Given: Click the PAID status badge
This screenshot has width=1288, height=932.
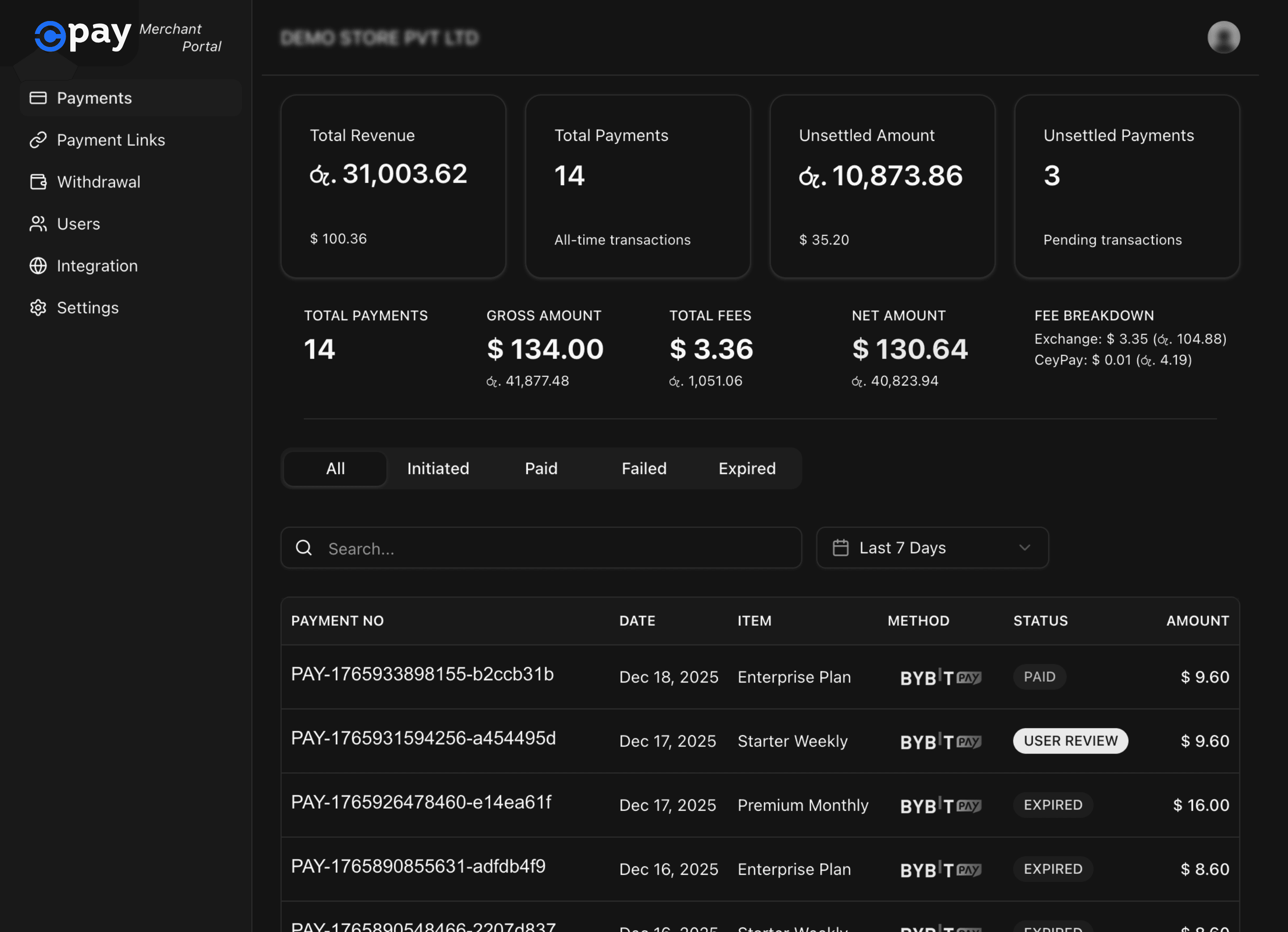Looking at the screenshot, I should coord(1039,677).
